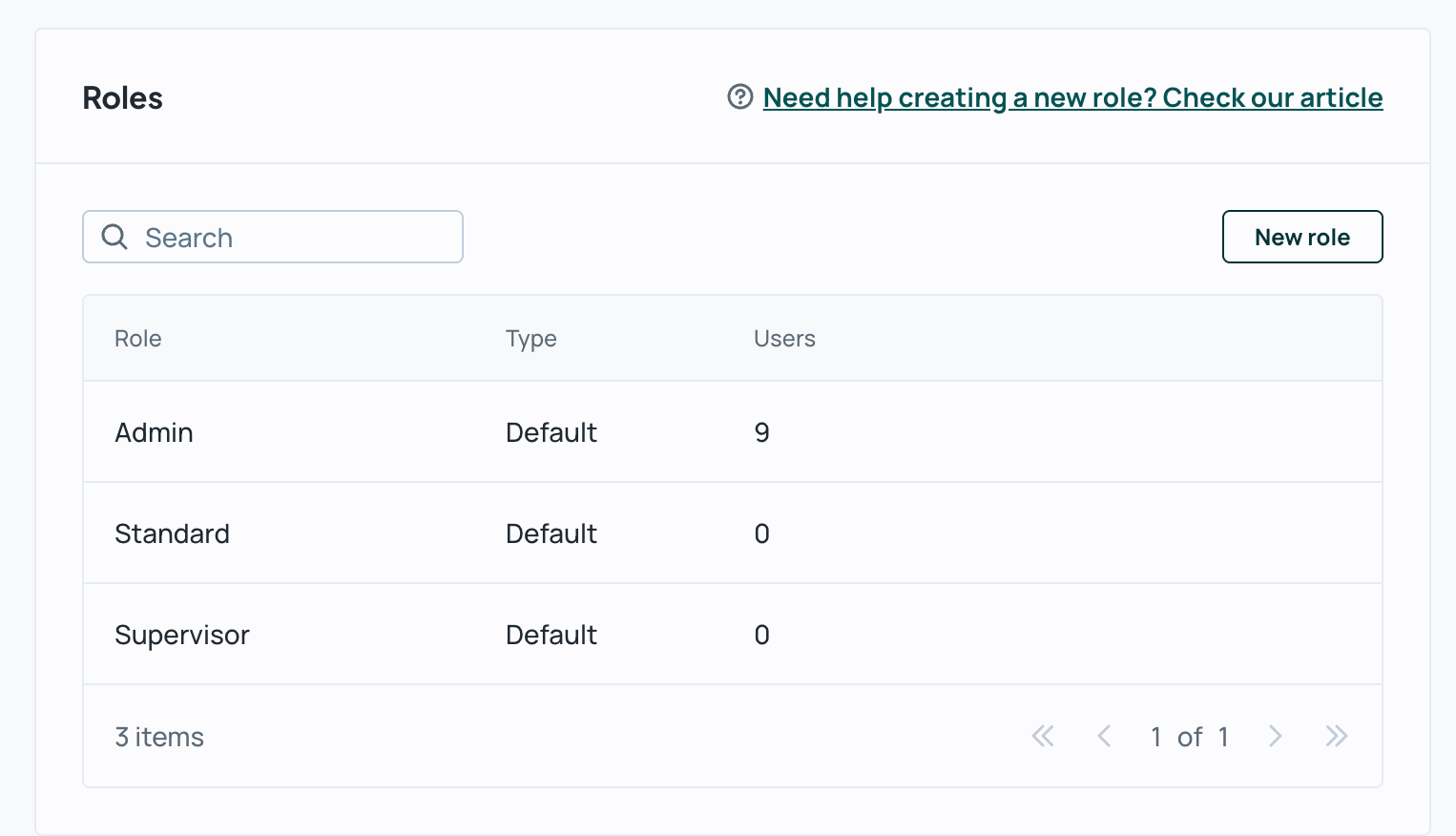
Task: Go to the previous page of roles
Action: [1104, 736]
